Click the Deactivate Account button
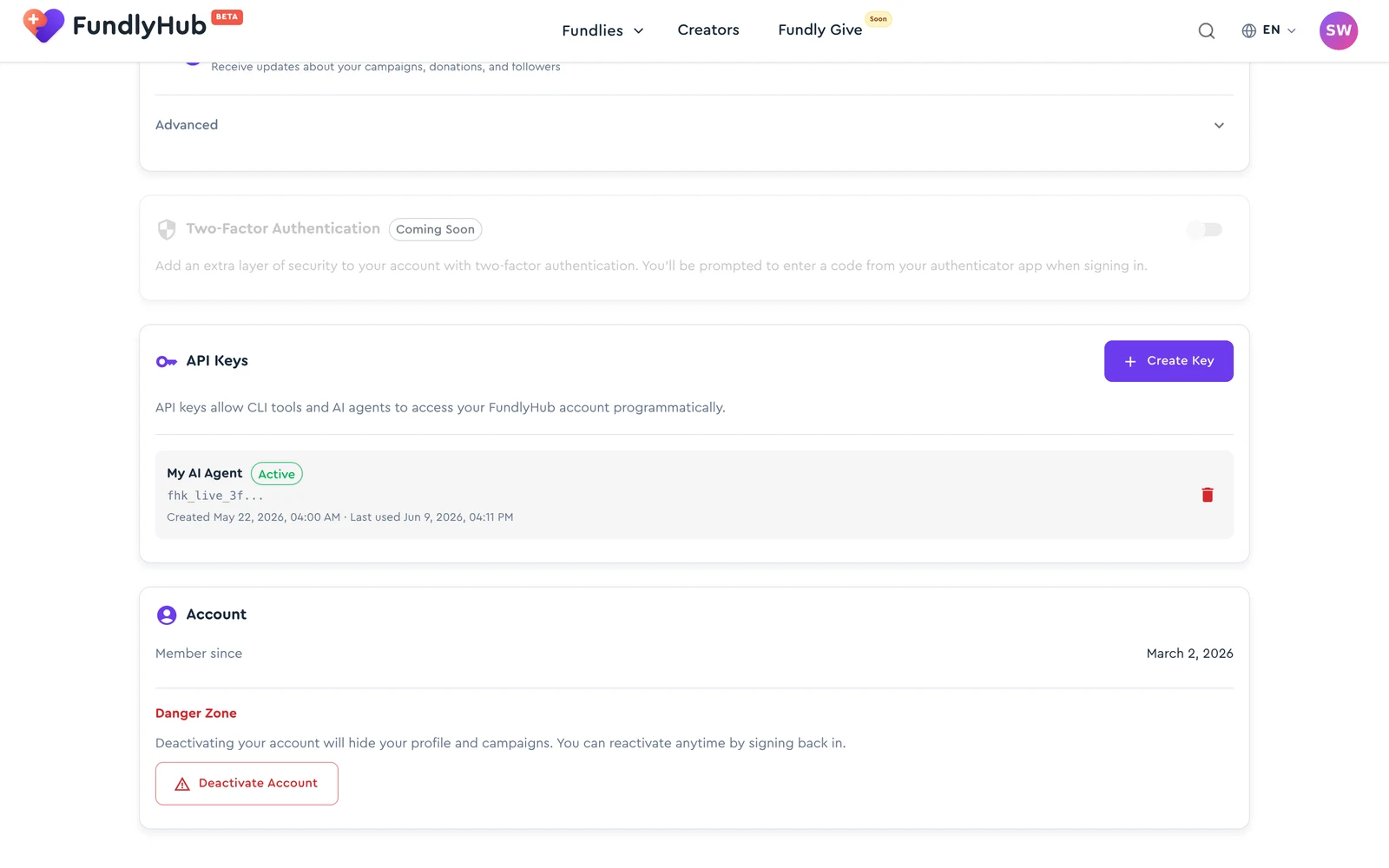 [247, 784]
